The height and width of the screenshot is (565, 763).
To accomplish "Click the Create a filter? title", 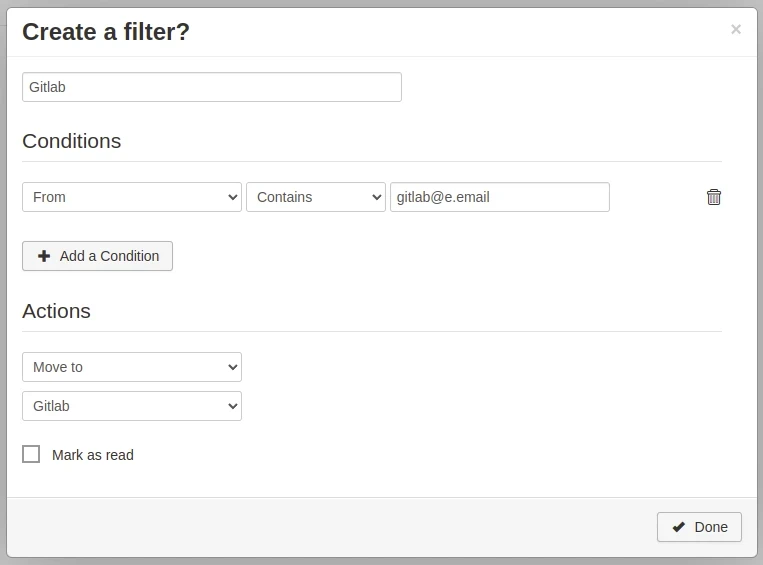I will [106, 32].
